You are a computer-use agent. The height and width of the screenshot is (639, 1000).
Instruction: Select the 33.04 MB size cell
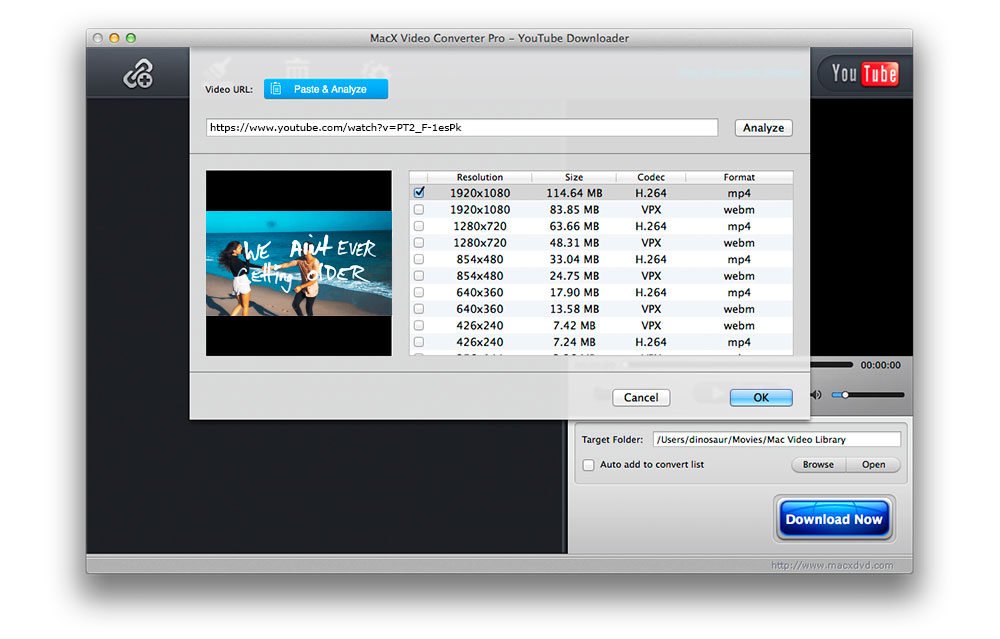click(574, 259)
